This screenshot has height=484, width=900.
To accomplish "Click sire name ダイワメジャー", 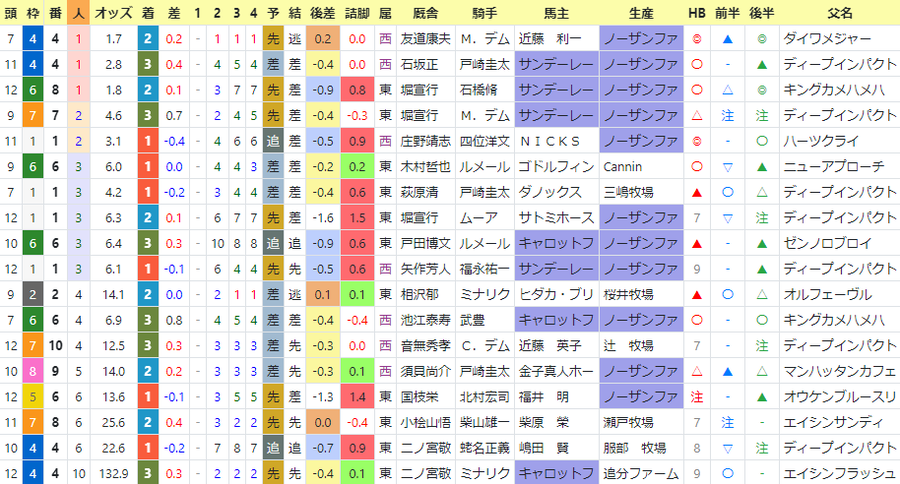I will [828, 38].
